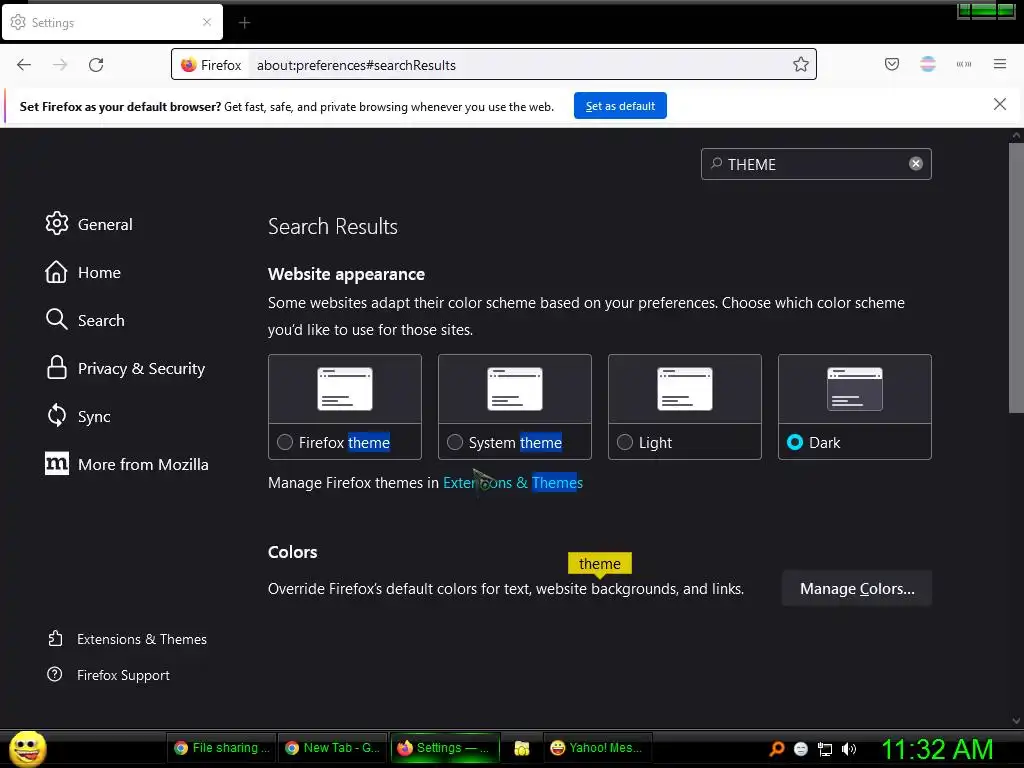
Task: Click the General gear icon
Action: pyautogui.click(x=57, y=223)
